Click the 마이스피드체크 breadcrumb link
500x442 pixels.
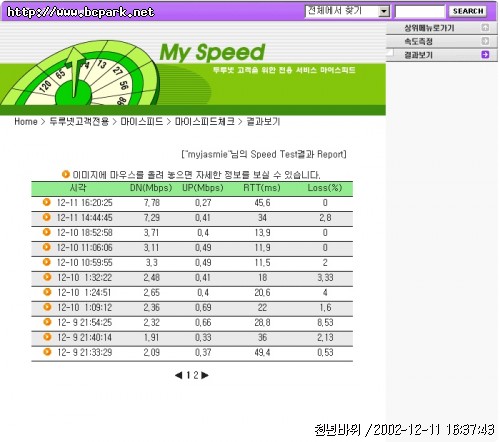(205, 121)
